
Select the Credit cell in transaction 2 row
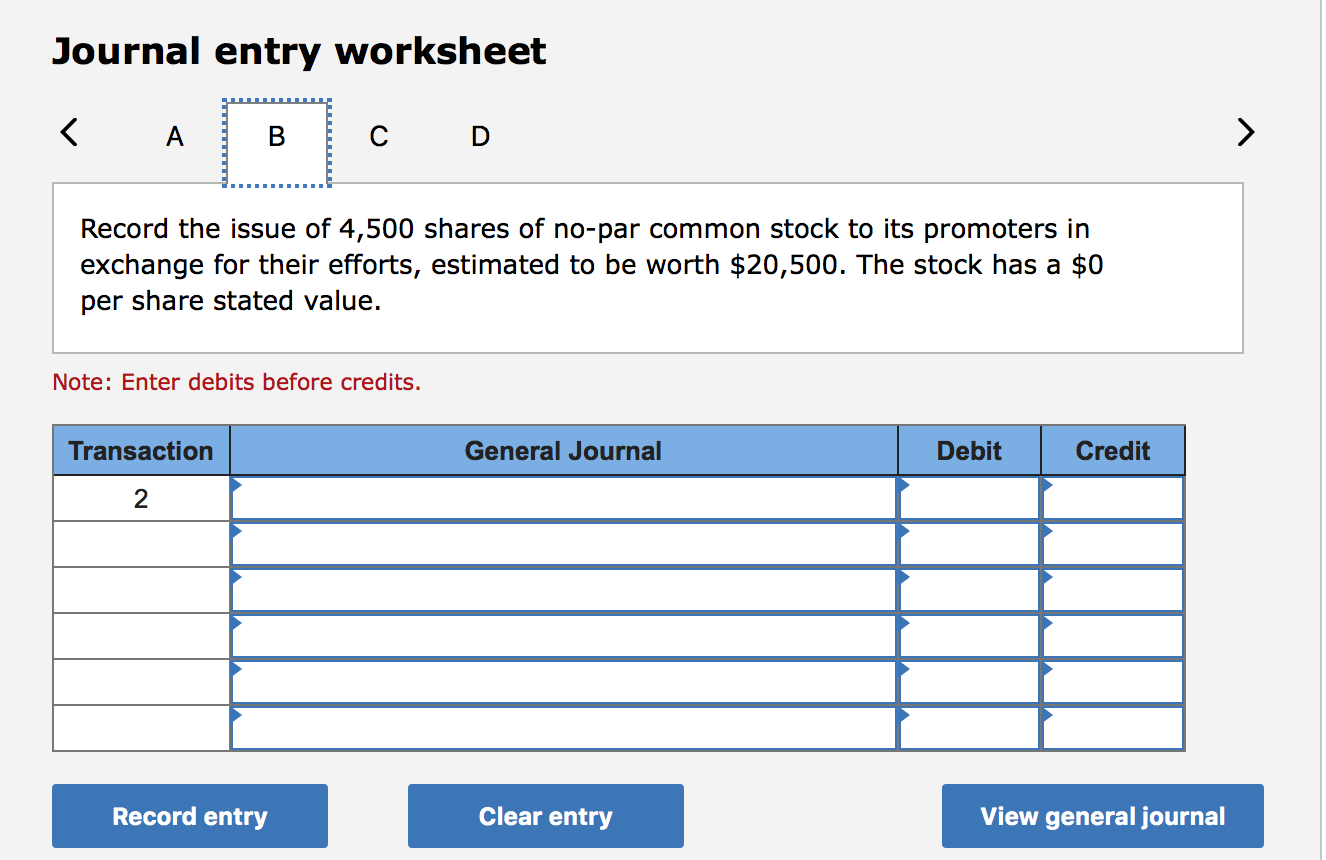[1113, 498]
